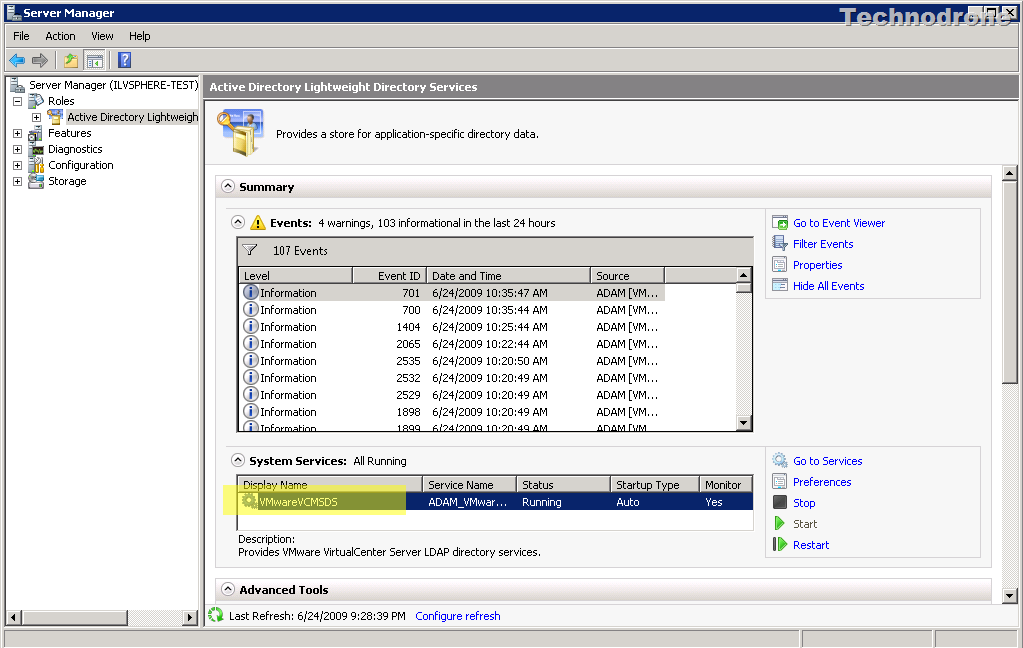1023x648 pixels.
Task: Sort services by the Status column header
Action: coord(564,484)
